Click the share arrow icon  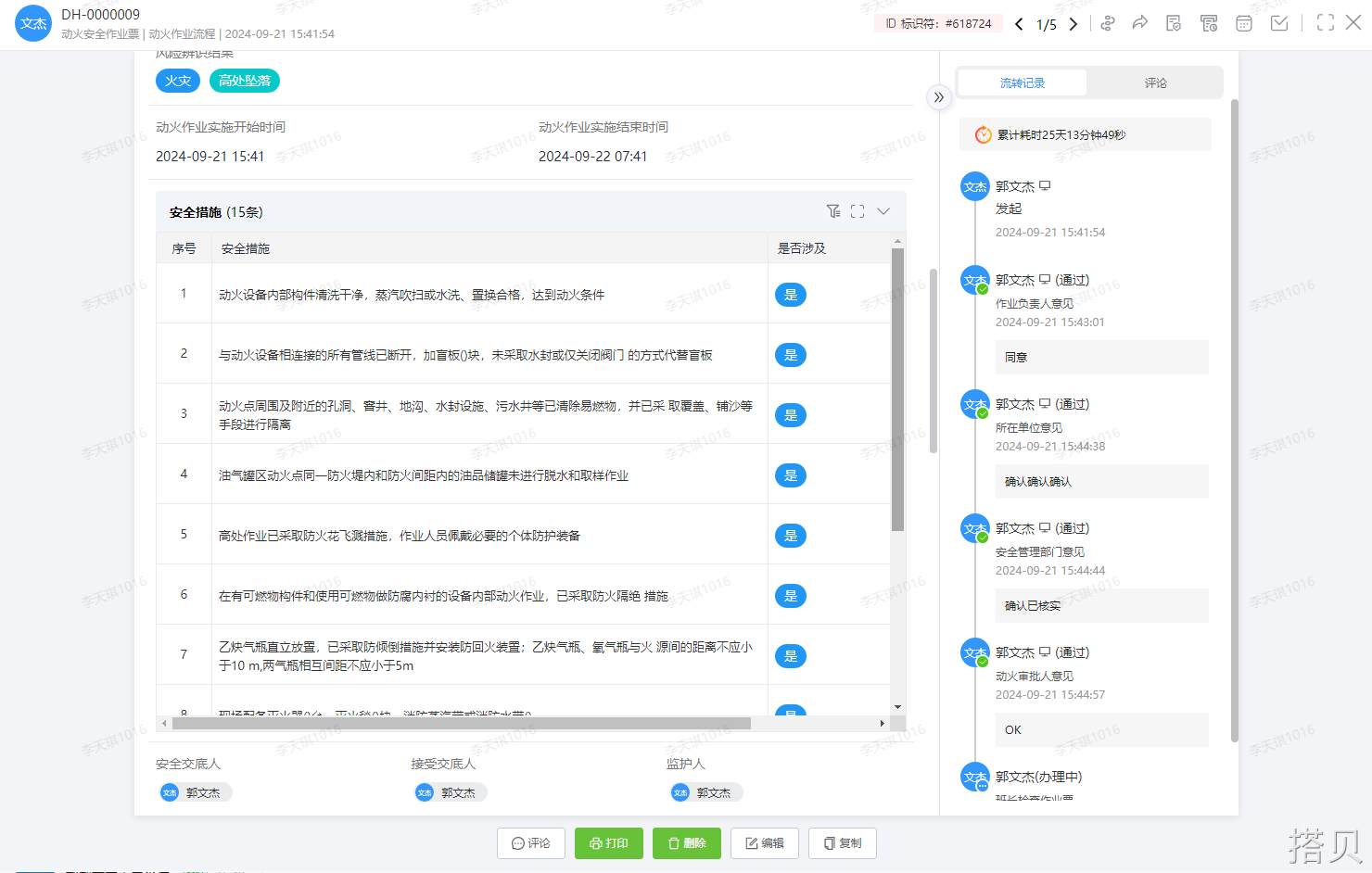pyautogui.click(x=1140, y=23)
